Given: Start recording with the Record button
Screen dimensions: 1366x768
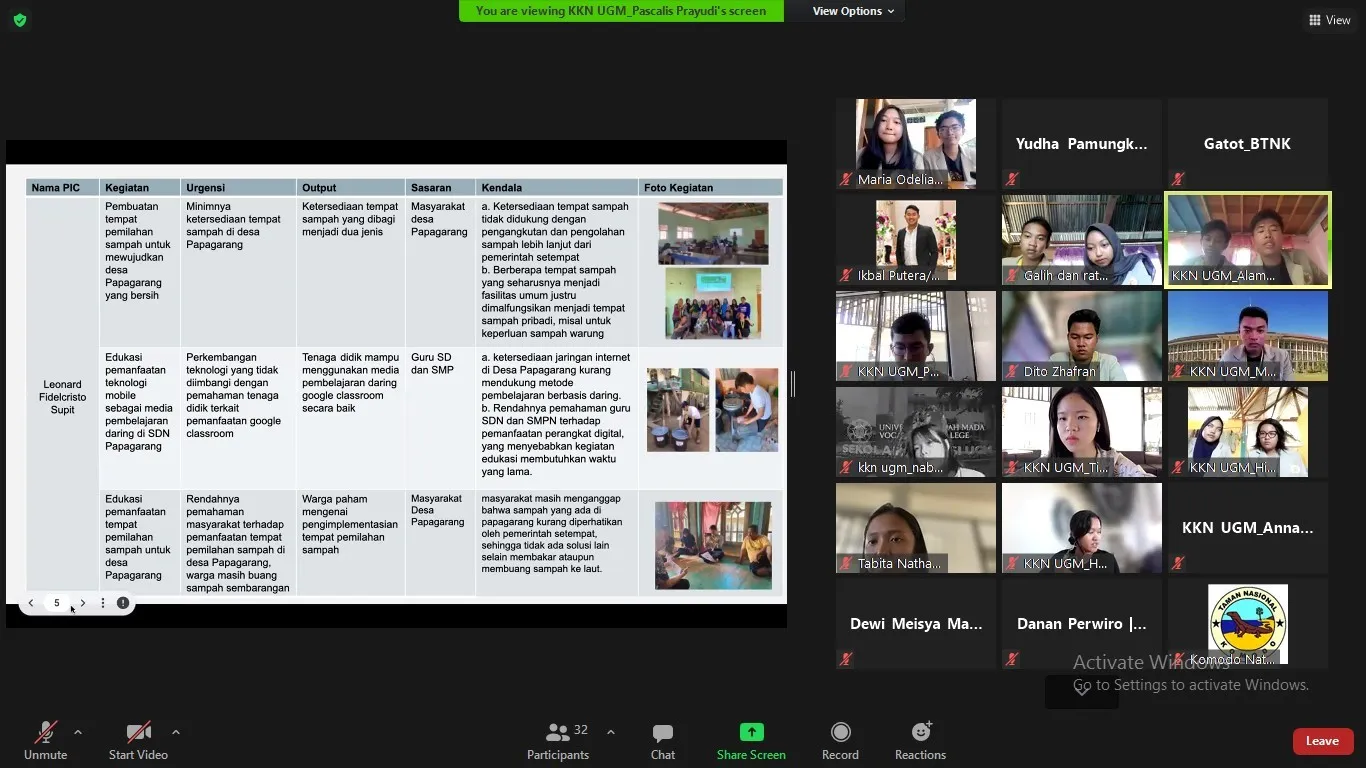Looking at the screenshot, I should tap(840, 740).
